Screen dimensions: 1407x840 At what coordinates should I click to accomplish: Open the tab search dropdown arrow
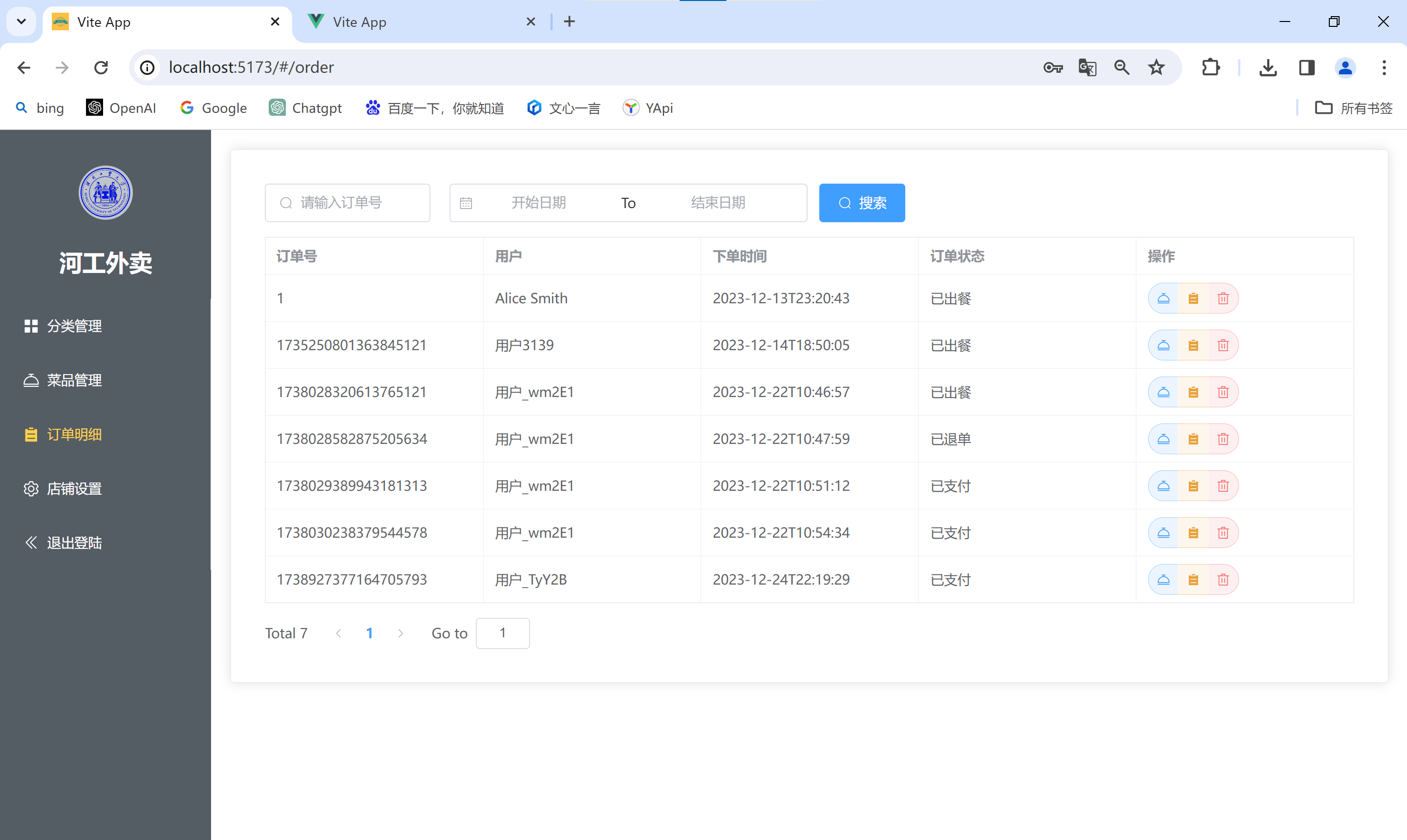(21, 21)
